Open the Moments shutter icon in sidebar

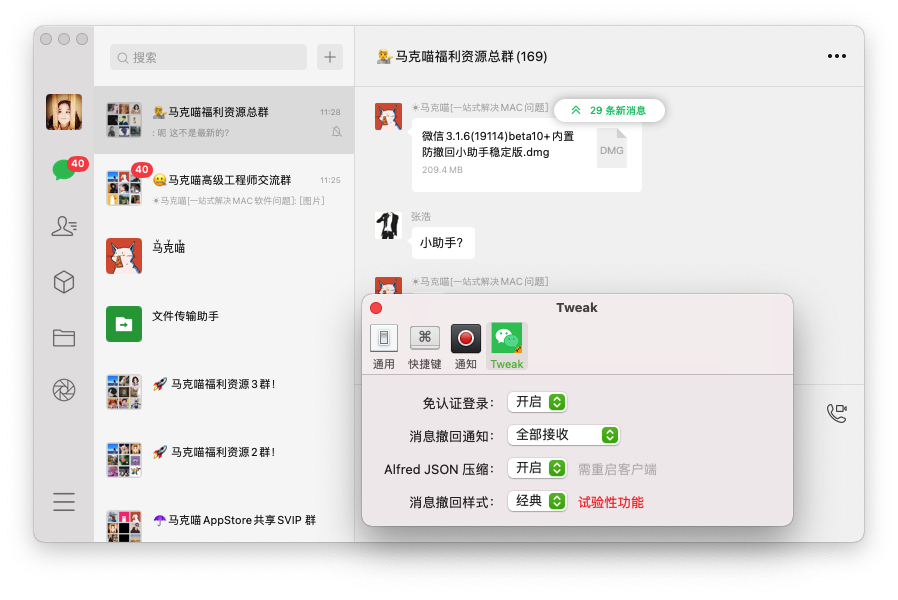pyautogui.click(x=64, y=390)
